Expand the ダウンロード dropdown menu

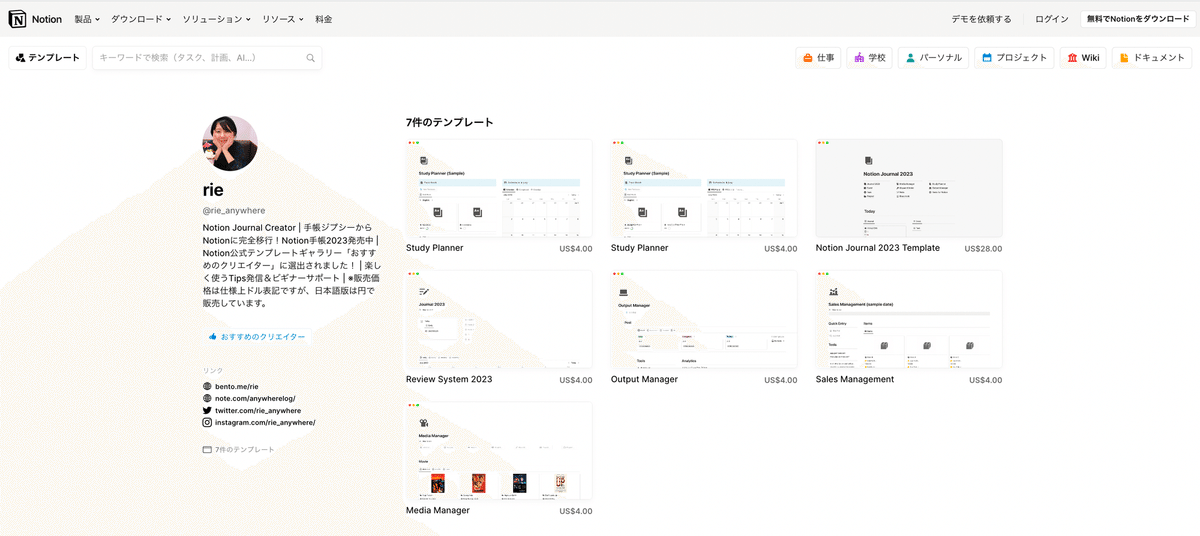pos(141,19)
